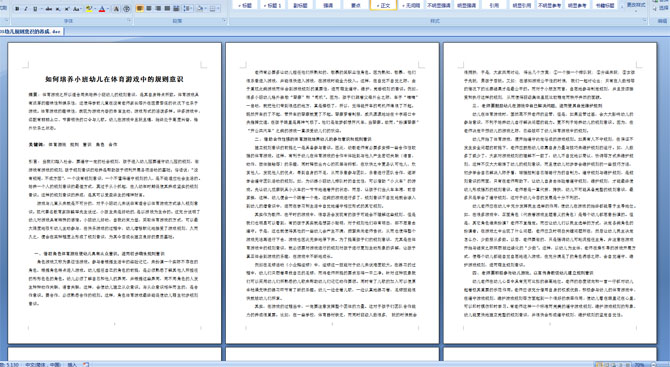Apply yellow text highlight color
This screenshot has width=670, height=367.
pos(89,9)
